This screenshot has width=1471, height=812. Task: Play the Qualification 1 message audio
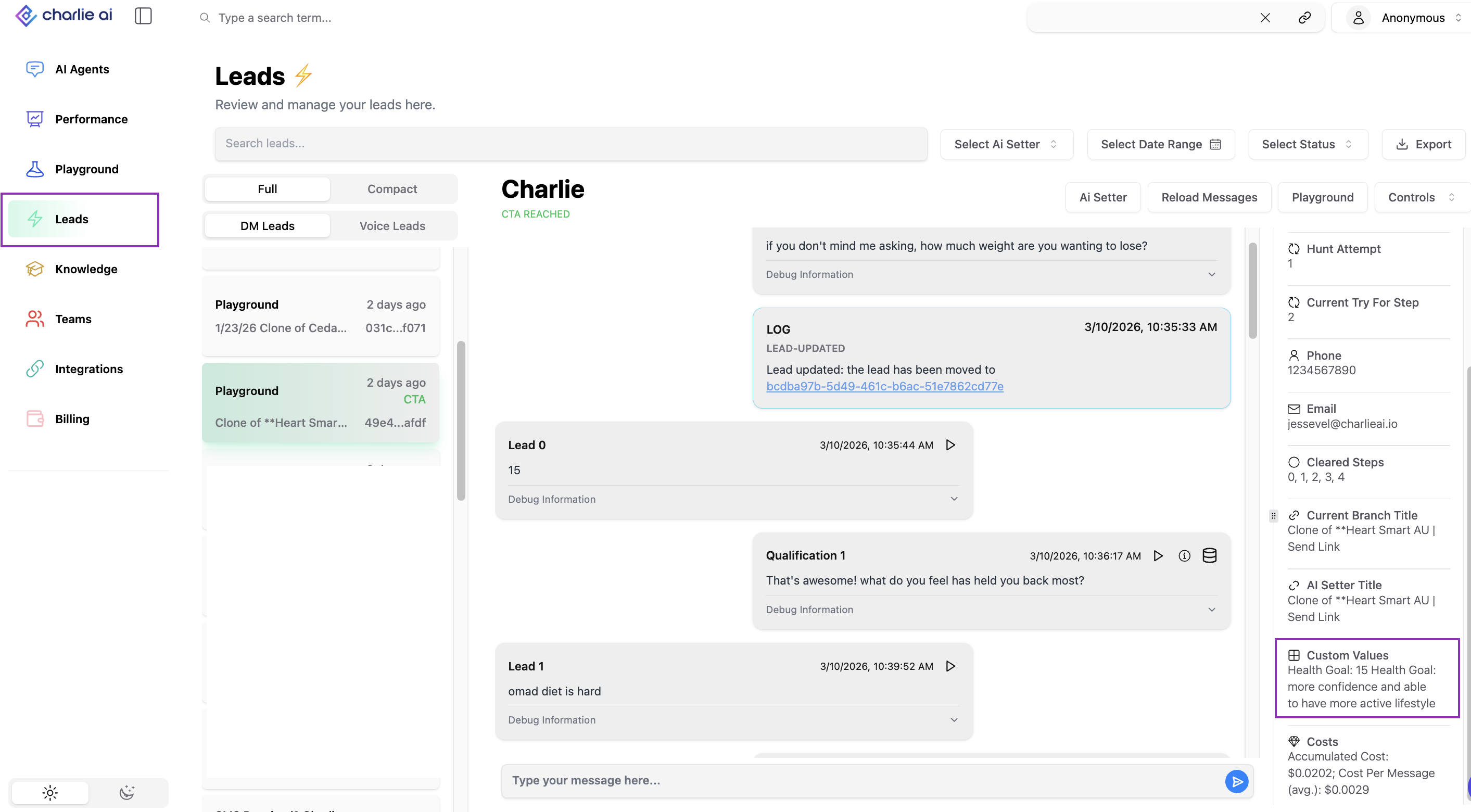(1158, 555)
